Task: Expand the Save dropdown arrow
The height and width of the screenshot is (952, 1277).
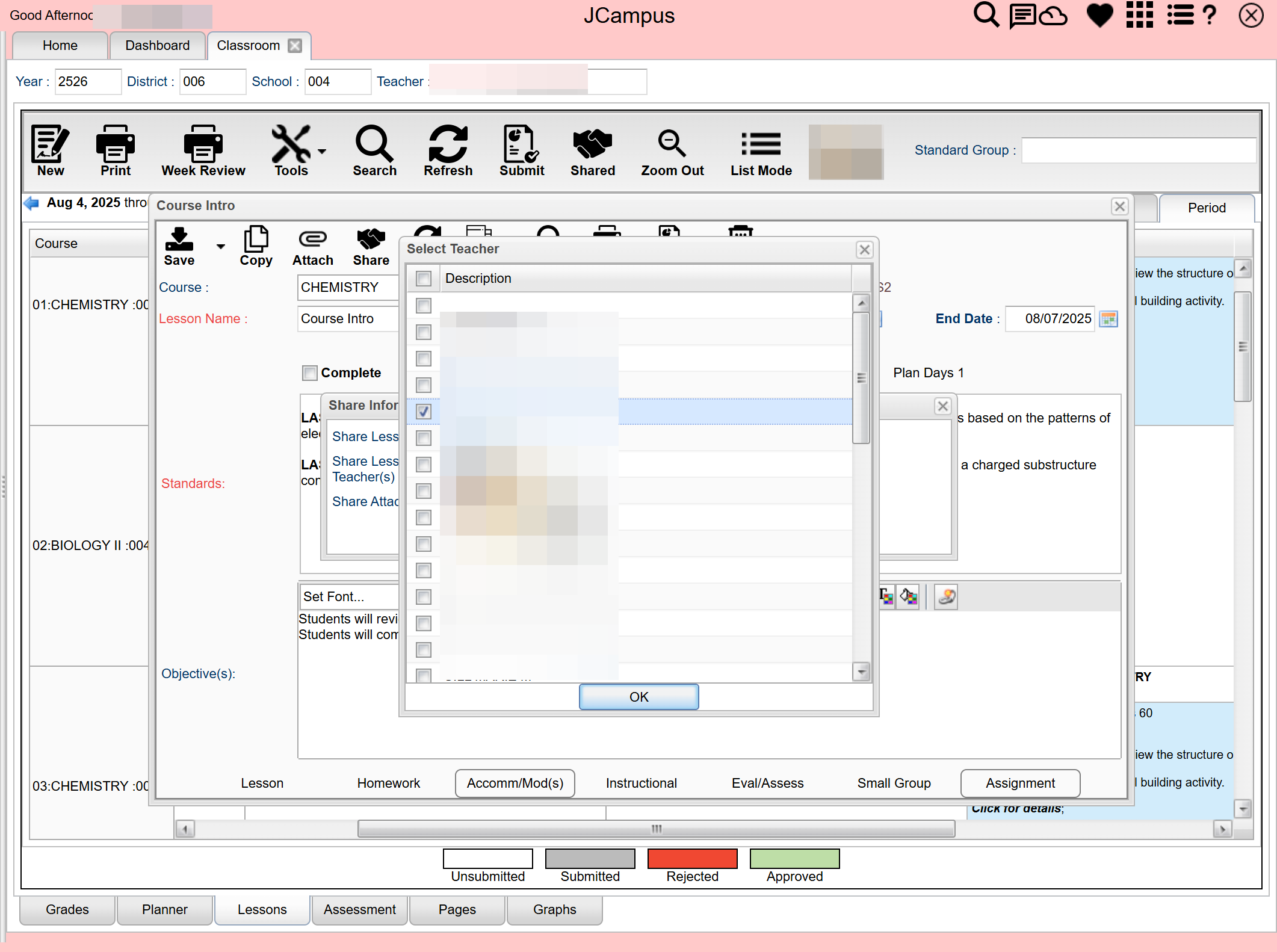Action: (x=220, y=246)
